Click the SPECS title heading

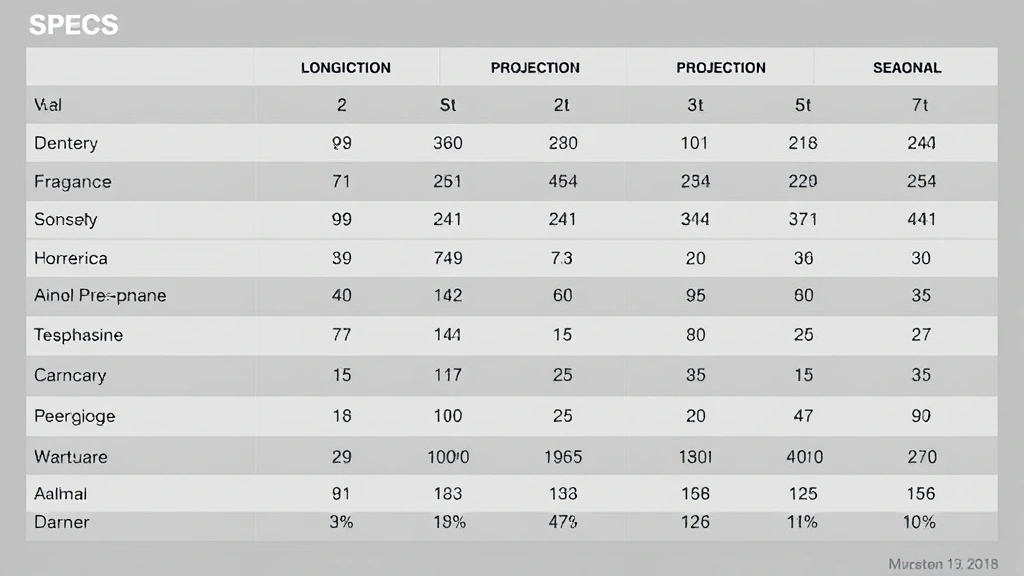(x=73, y=25)
